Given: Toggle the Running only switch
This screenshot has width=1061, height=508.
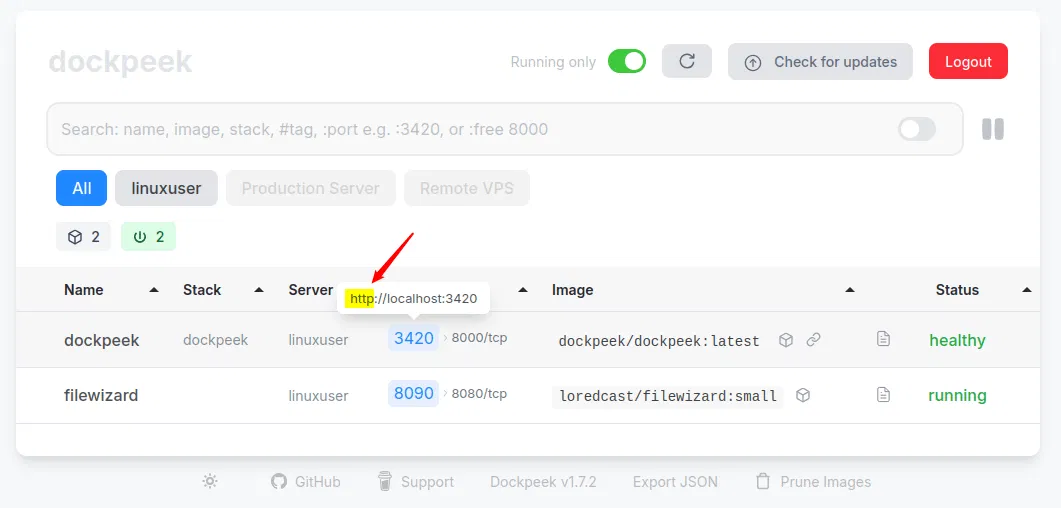Looking at the screenshot, I should click(627, 62).
